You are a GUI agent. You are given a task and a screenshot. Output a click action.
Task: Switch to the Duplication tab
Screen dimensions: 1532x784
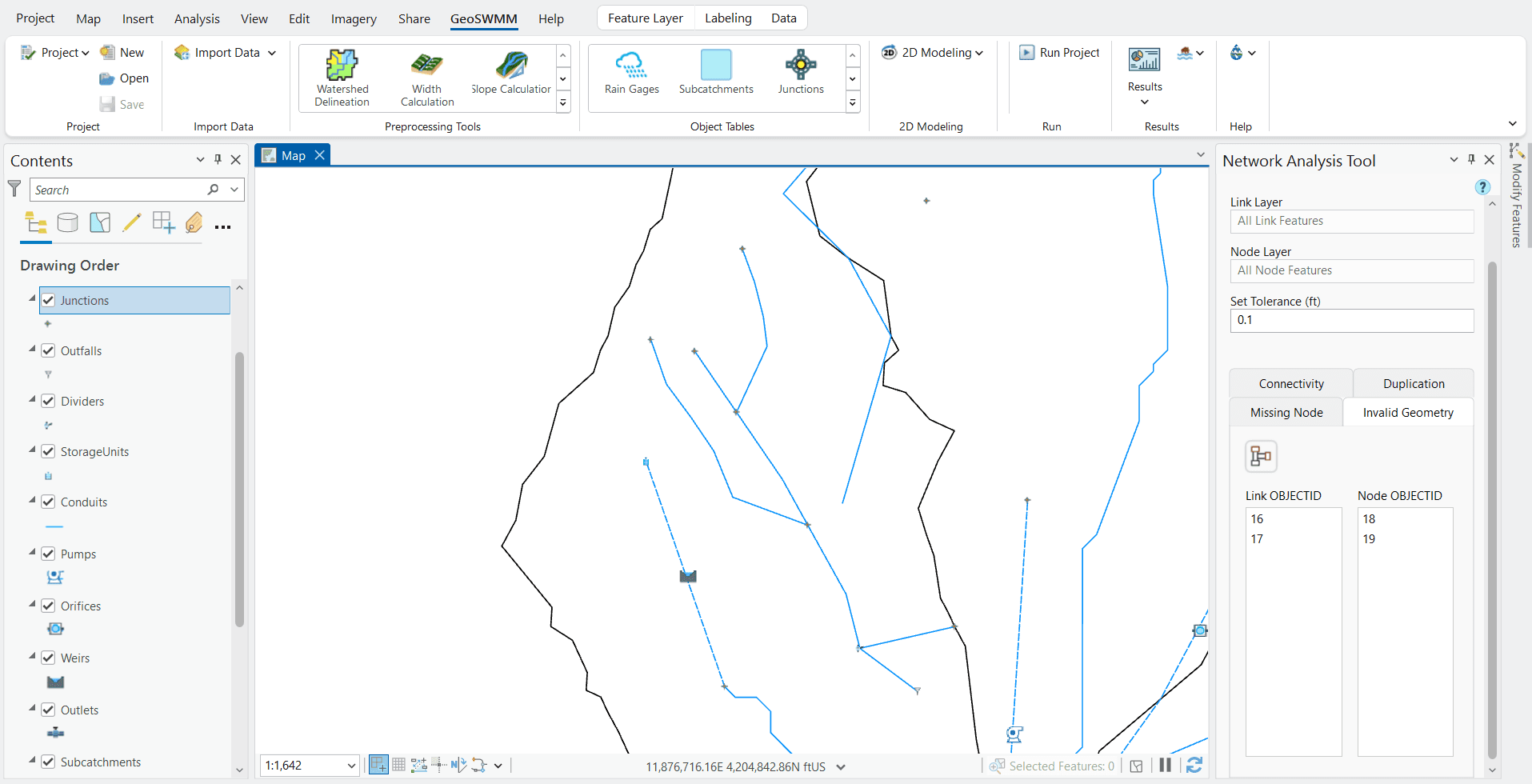pyautogui.click(x=1413, y=383)
